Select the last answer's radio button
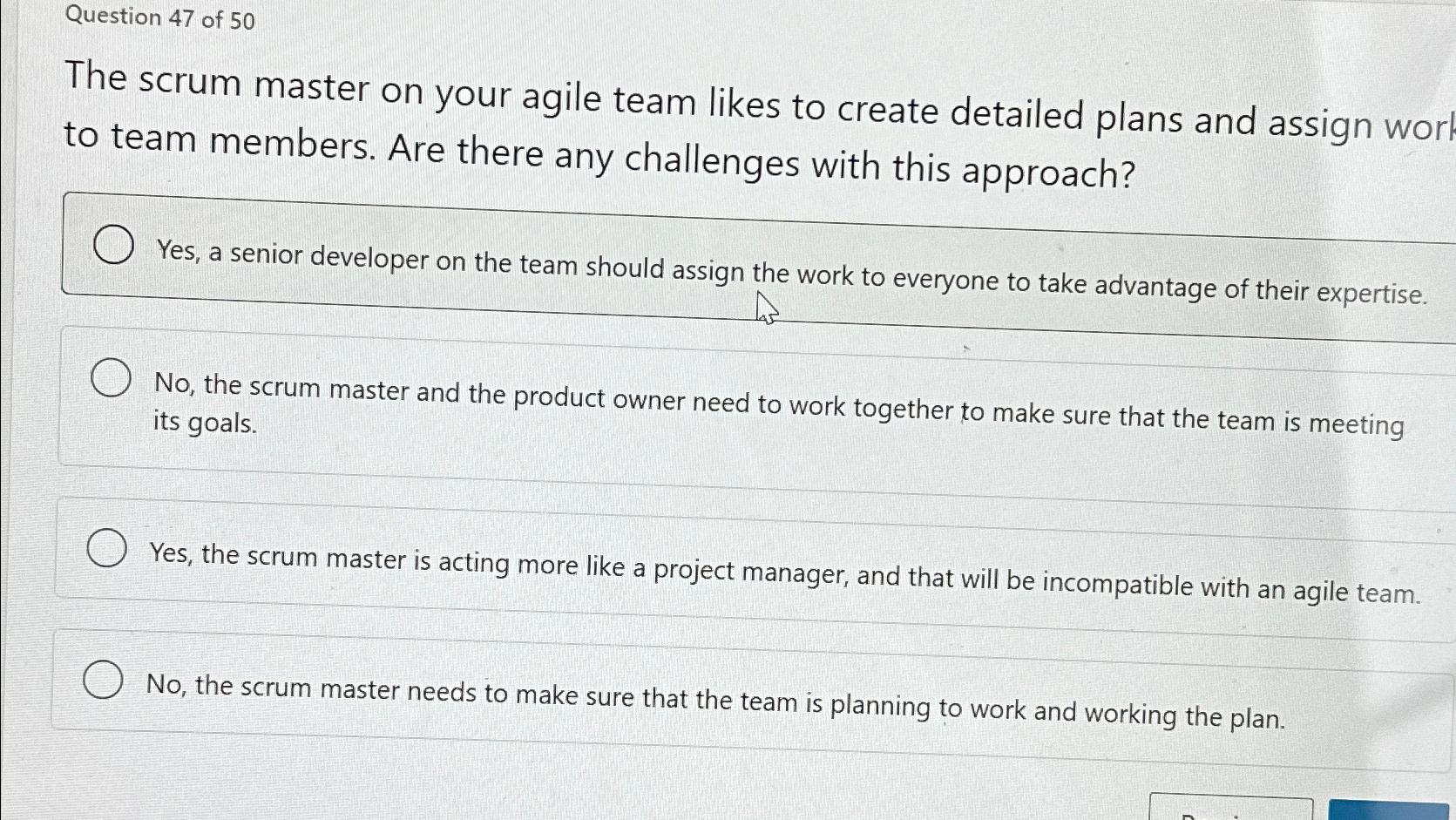Image resolution: width=1456 pixels, height=820 pixels. click(104, 679)
